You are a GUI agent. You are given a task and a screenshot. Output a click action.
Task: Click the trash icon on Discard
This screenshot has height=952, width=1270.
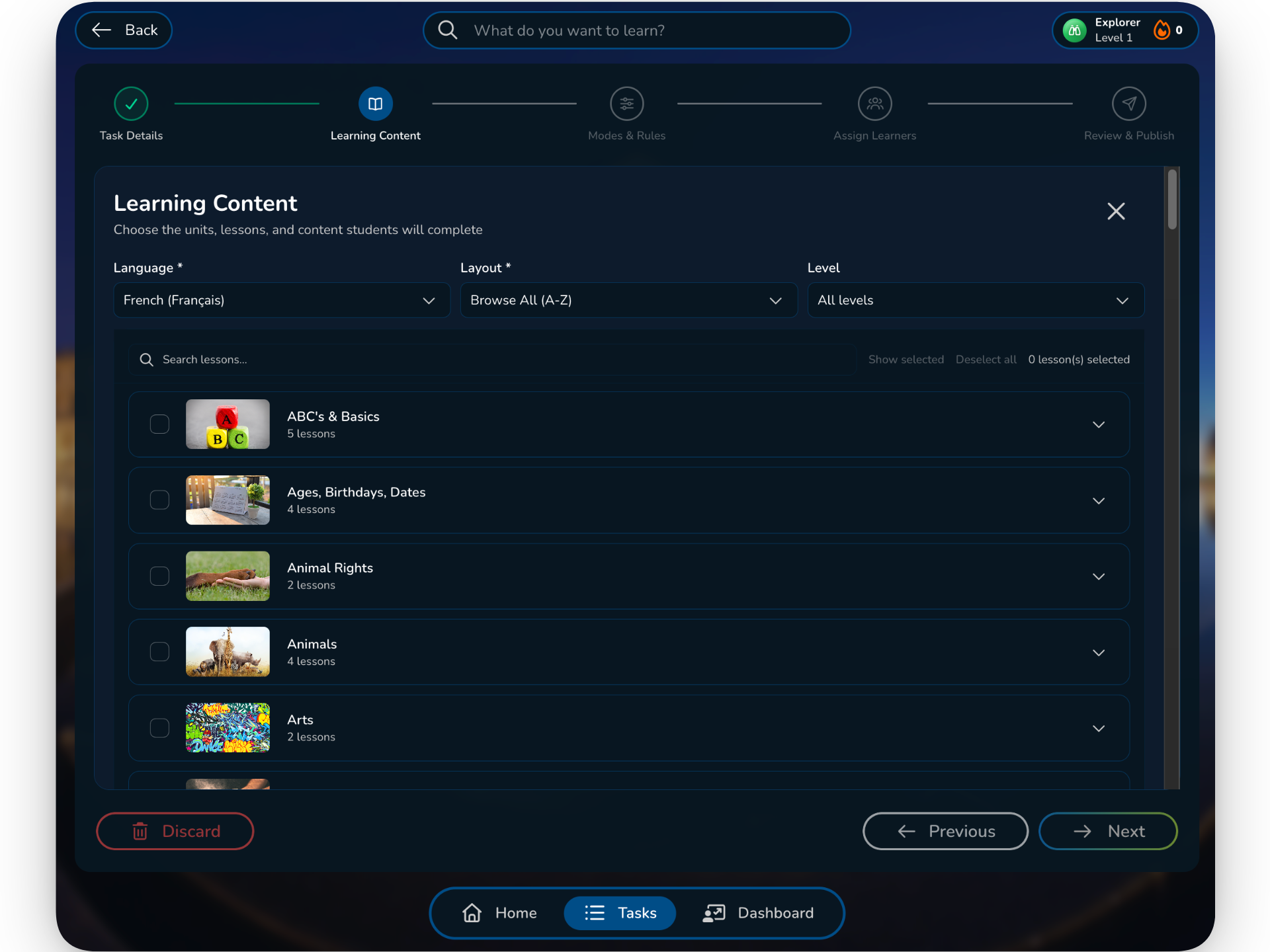[140, 831]
